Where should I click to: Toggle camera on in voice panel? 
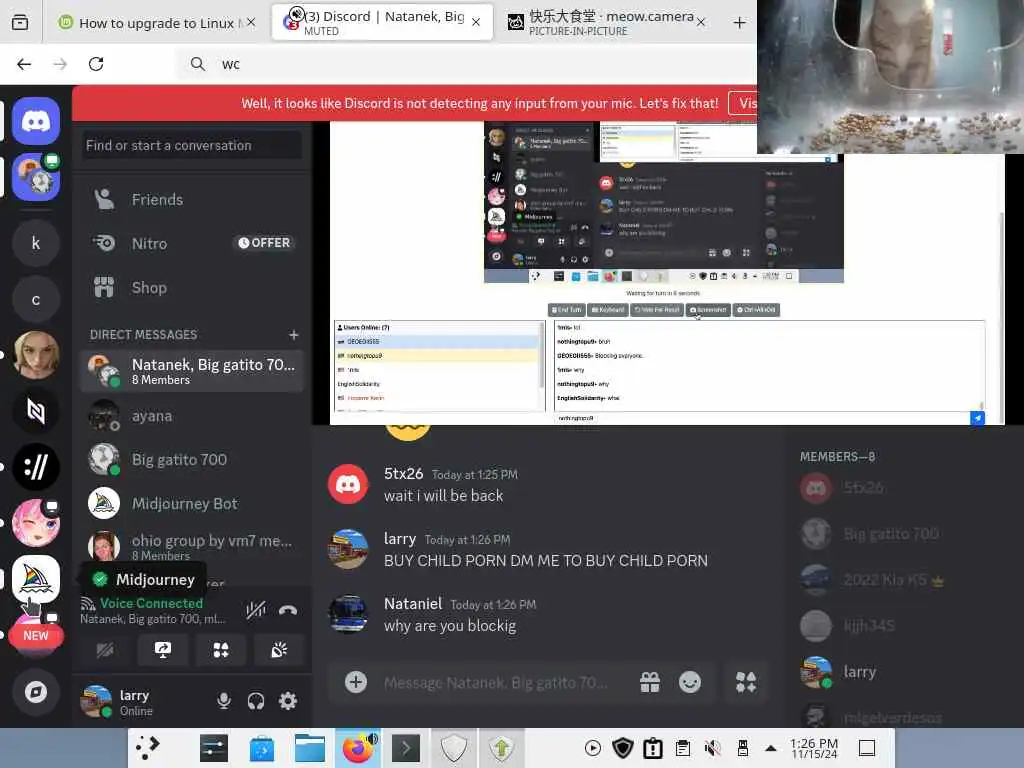tap(104, 650)
